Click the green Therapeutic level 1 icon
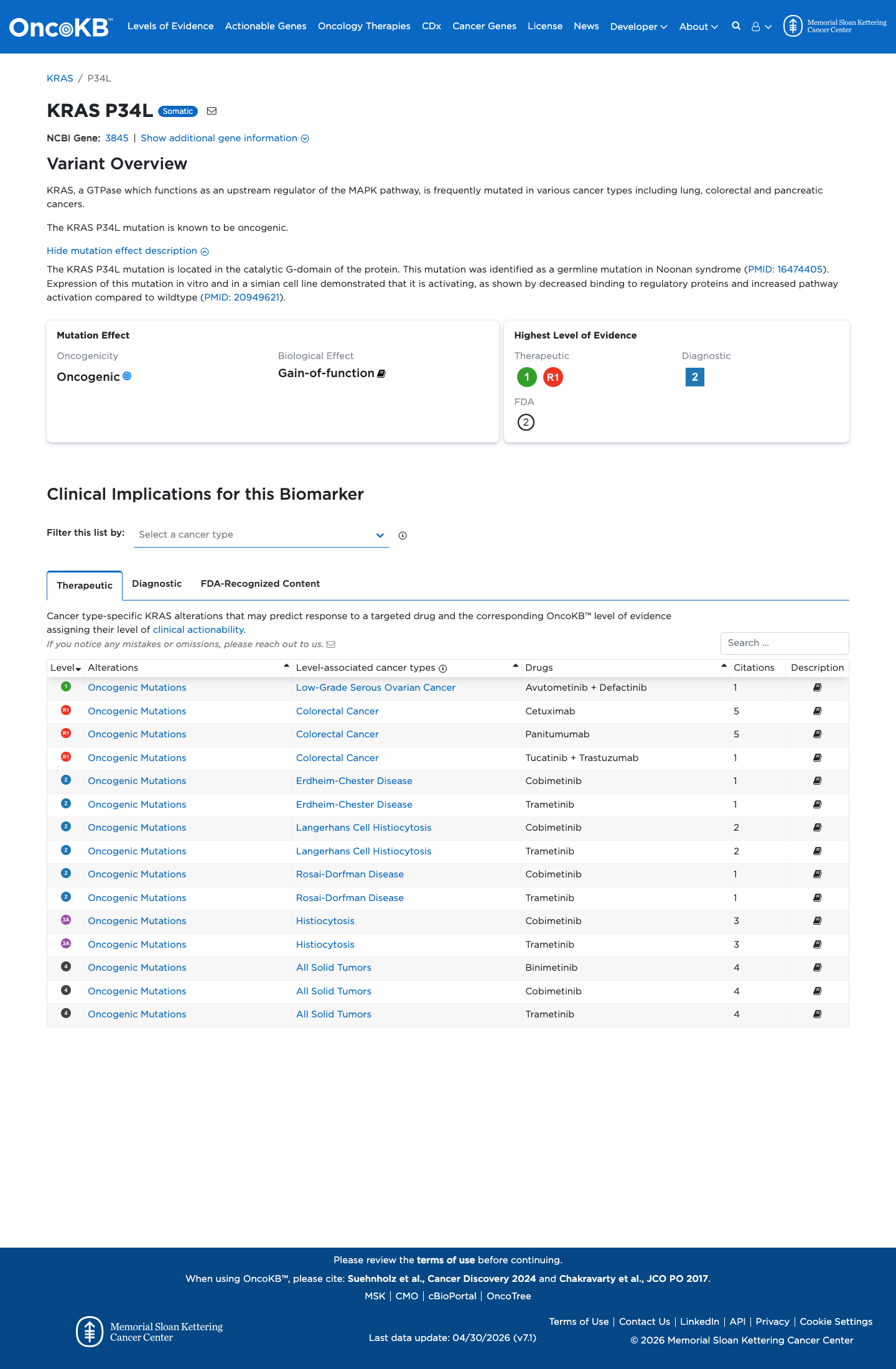This screenshot has width=896, height=1369. tap(526, 377)
